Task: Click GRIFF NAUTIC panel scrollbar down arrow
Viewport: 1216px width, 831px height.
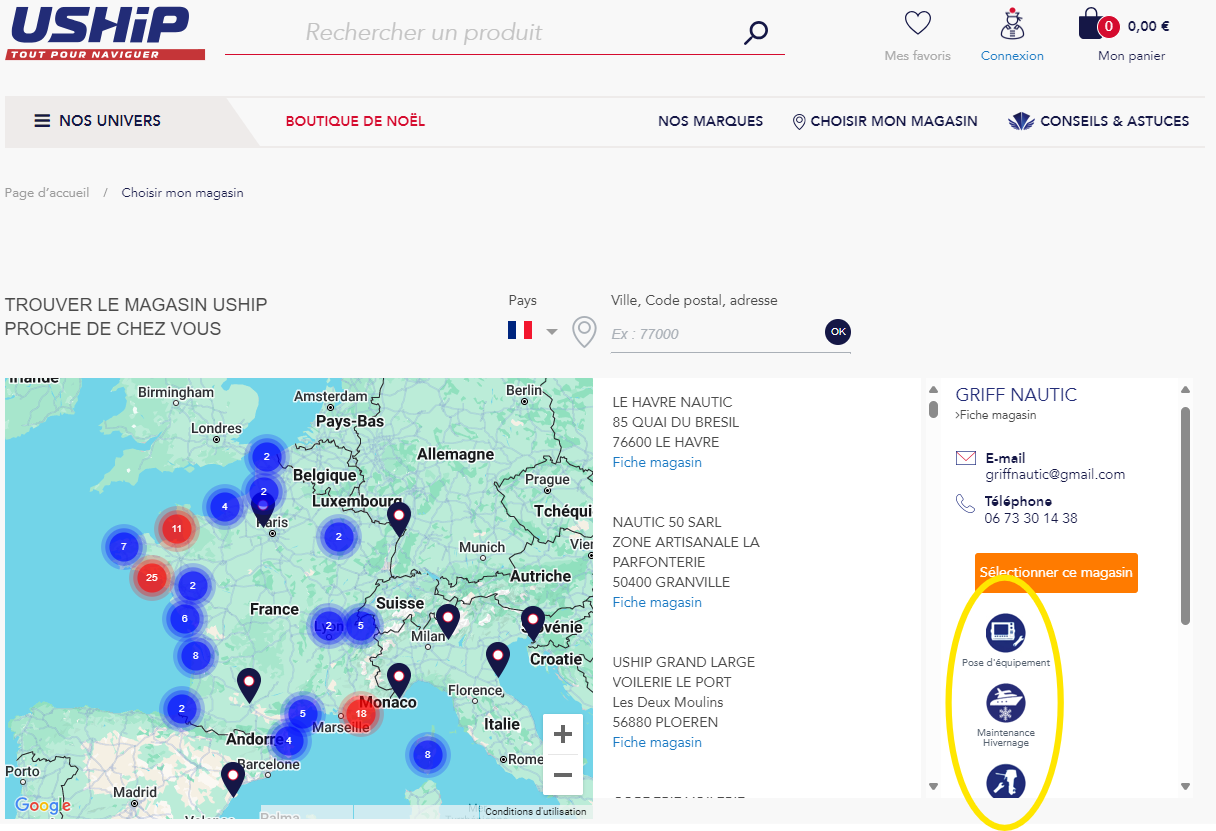Action: (1186, 787)
